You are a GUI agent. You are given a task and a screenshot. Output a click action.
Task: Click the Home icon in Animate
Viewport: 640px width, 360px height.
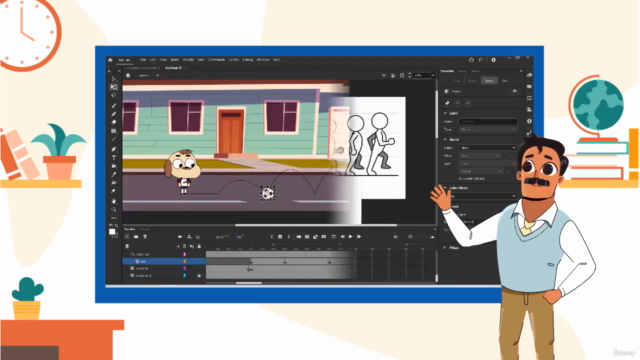[x=110, y=60]
